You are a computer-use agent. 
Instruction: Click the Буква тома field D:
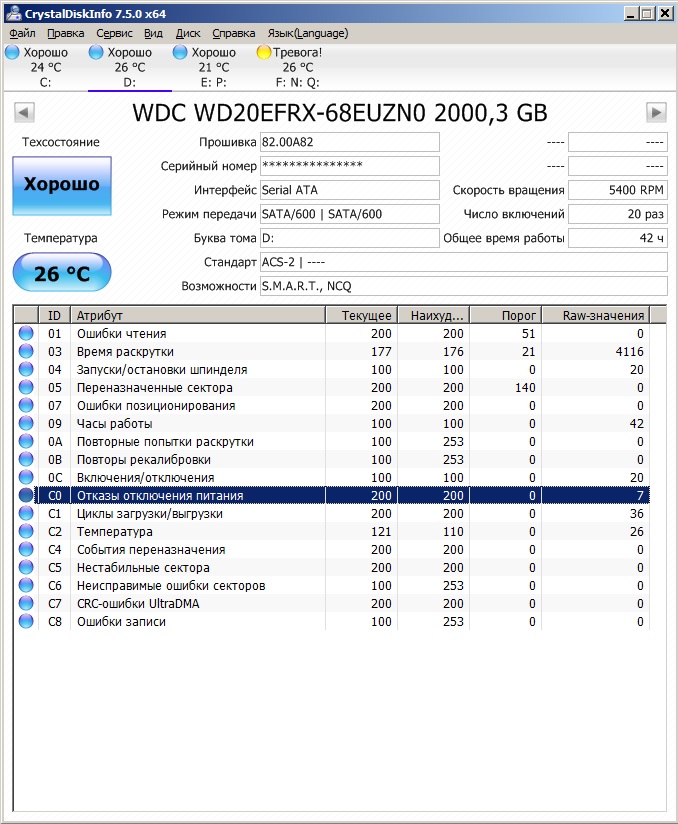pos(350,238)
